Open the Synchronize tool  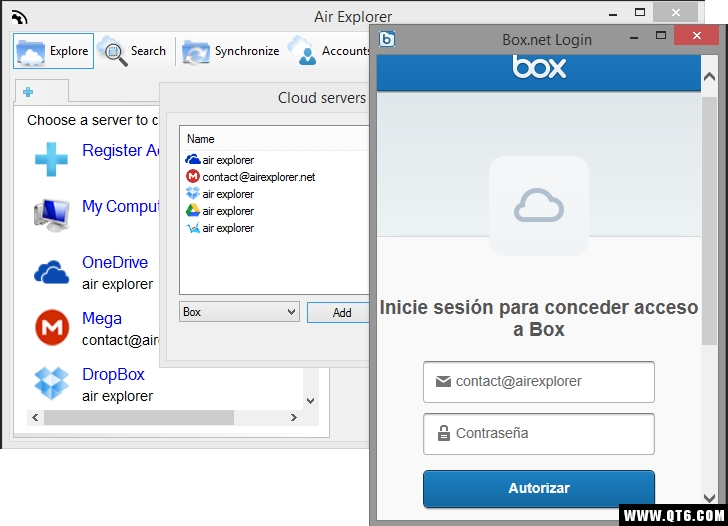(x=231, y=51)
